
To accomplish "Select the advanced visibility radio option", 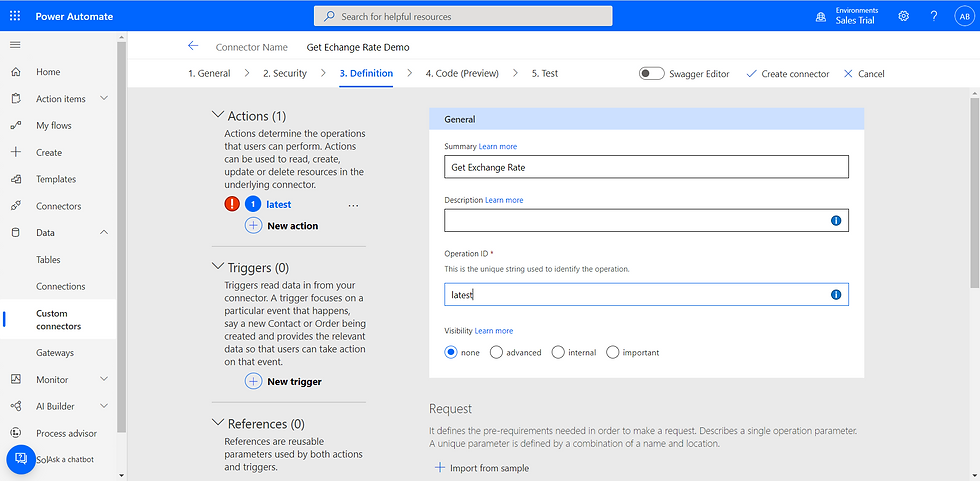I will point(497,352).
